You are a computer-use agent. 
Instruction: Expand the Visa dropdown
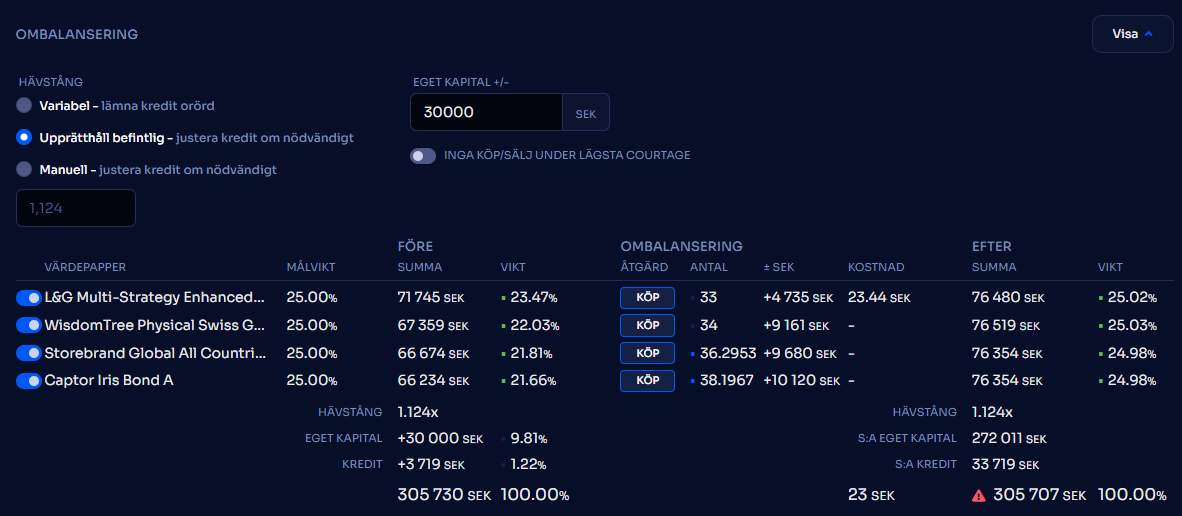(x=1132, y=34)
